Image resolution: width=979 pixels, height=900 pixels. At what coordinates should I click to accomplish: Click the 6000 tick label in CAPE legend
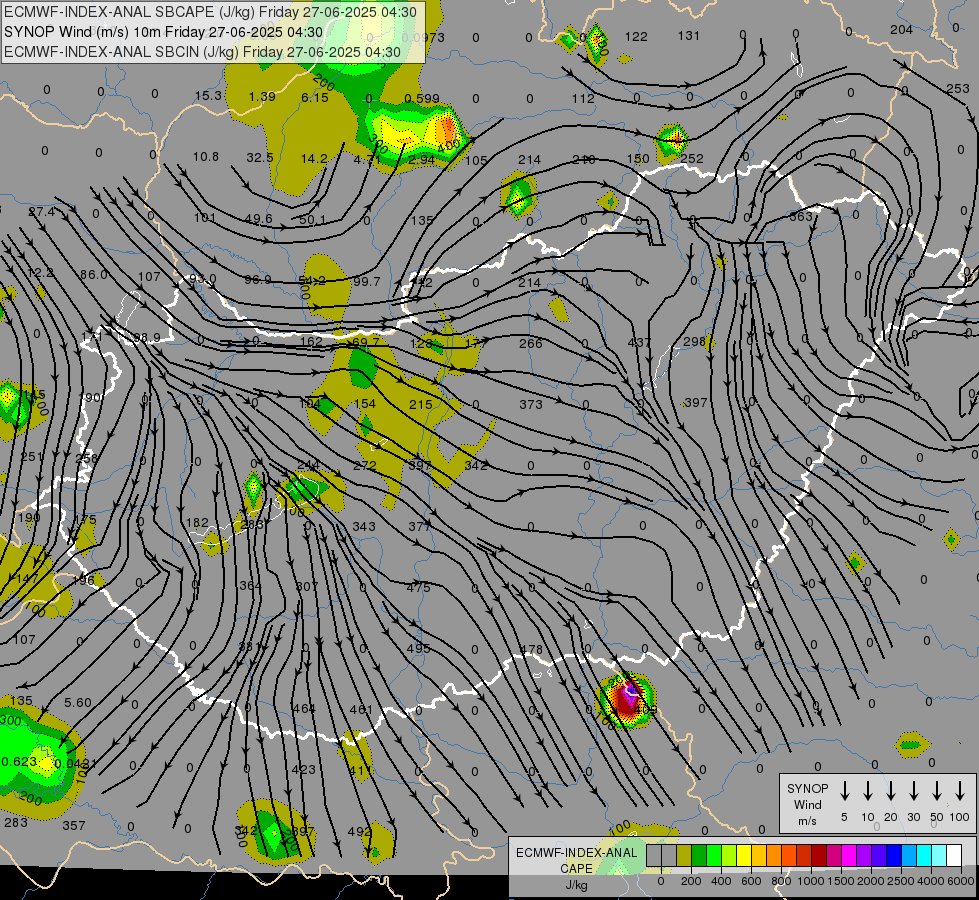[x=961, y=881]
